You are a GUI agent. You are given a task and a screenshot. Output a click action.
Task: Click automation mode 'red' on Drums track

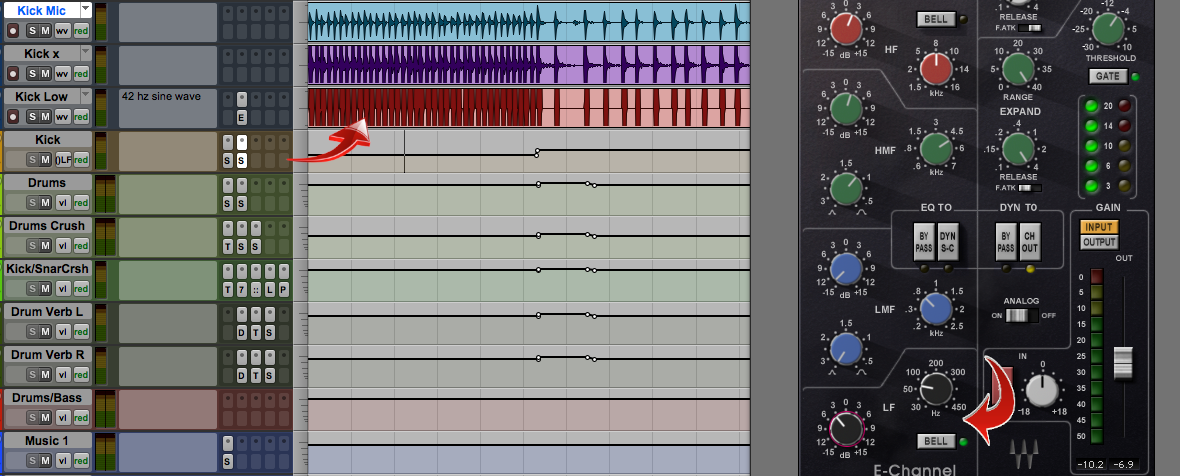81,202
